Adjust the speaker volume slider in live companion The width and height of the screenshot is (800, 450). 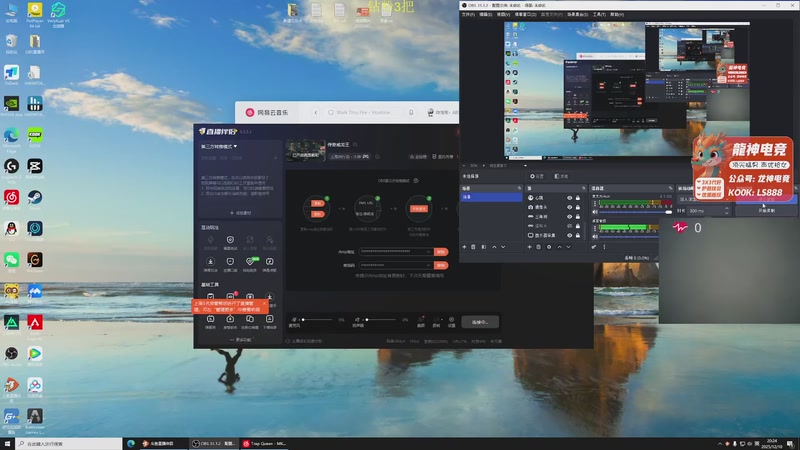(381, 320)
